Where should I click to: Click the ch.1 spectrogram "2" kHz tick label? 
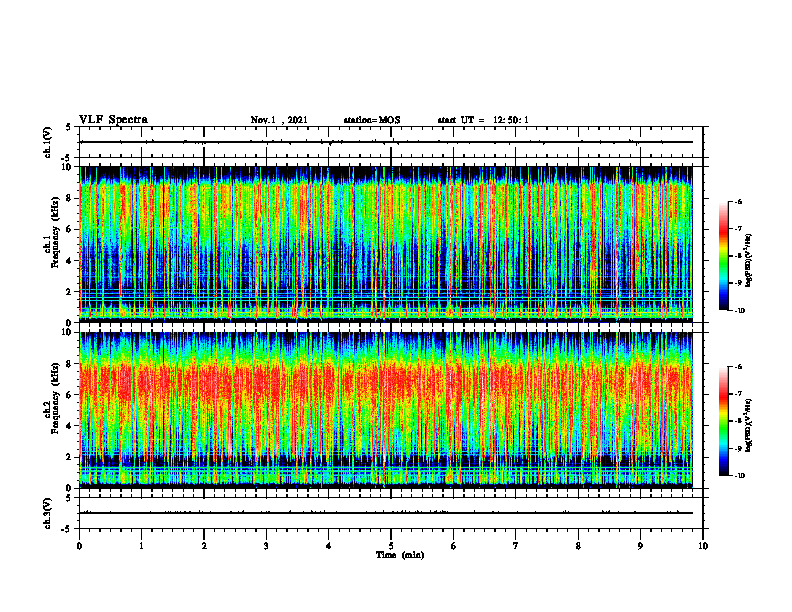coord(70,292)
